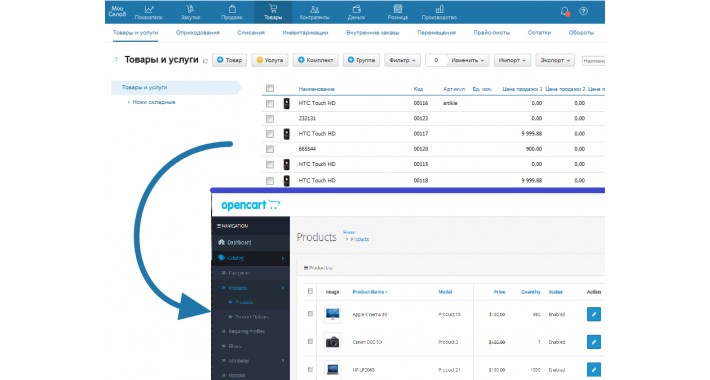Click the phone thumbnail for code 00115
Image resolution: width=710 pixels, height=380 pixels.
coord(286,164)
